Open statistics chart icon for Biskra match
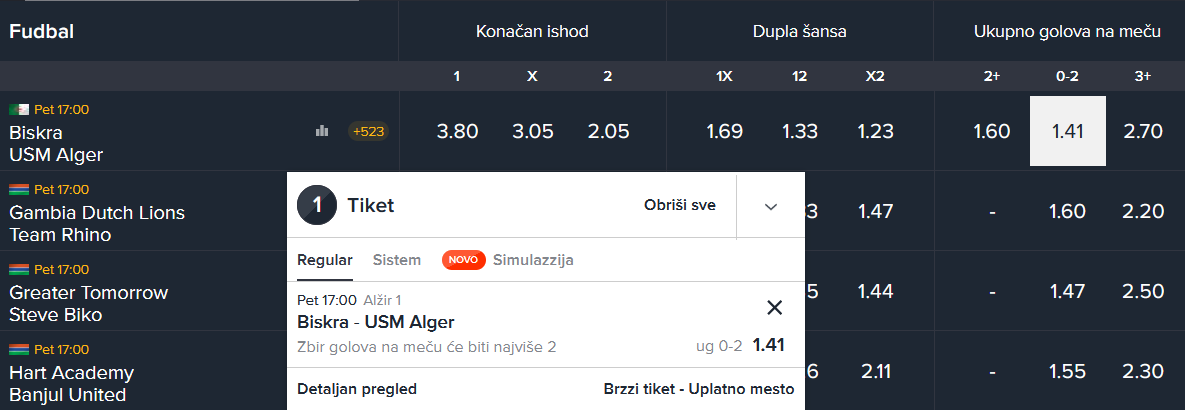The width and height of the screenshot is (1185, 410). click(322, 131)
